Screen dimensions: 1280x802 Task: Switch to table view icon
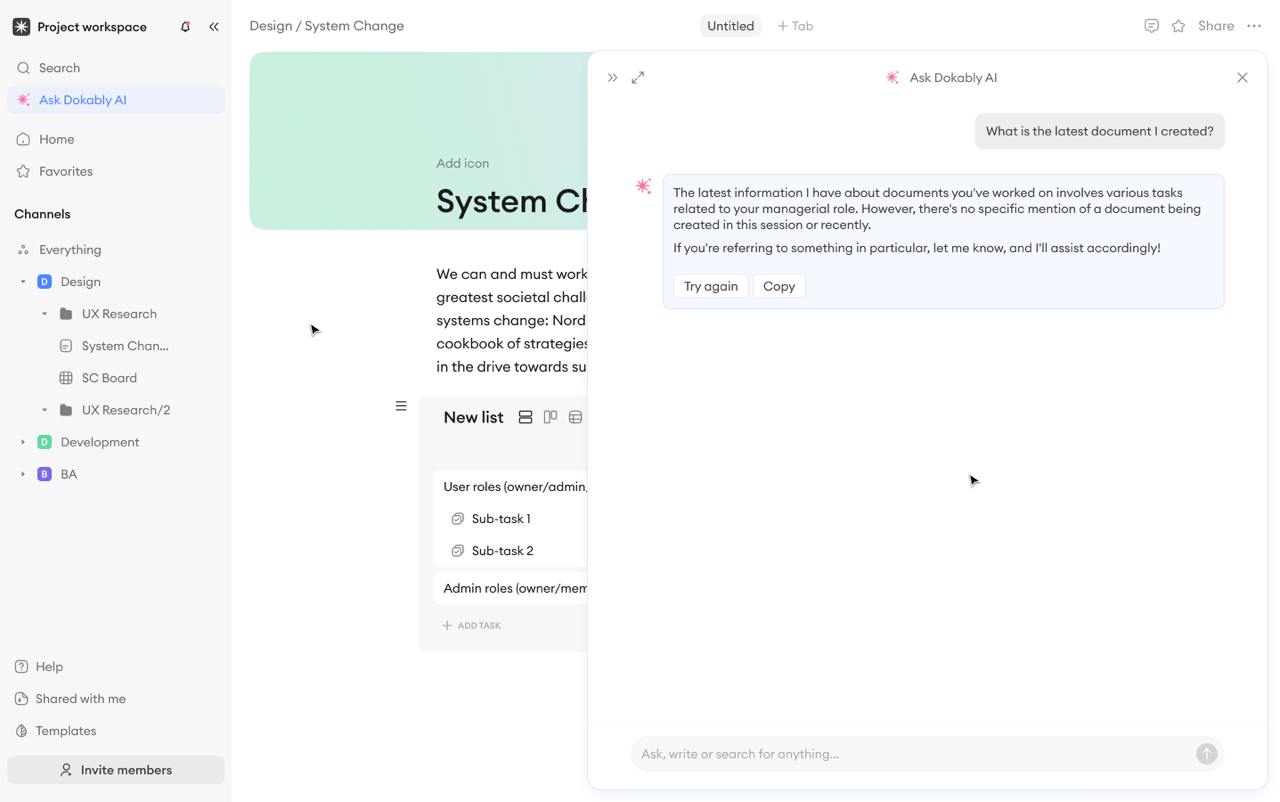click(575, 417)
